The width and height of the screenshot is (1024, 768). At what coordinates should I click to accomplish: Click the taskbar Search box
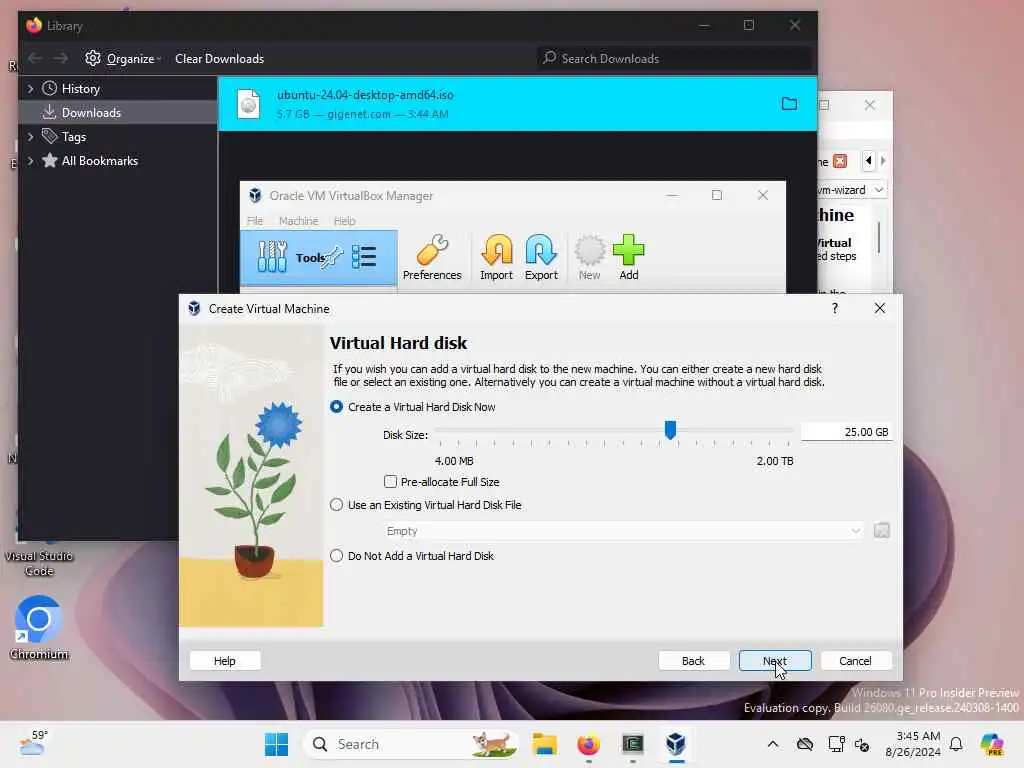tap(410, 744)
